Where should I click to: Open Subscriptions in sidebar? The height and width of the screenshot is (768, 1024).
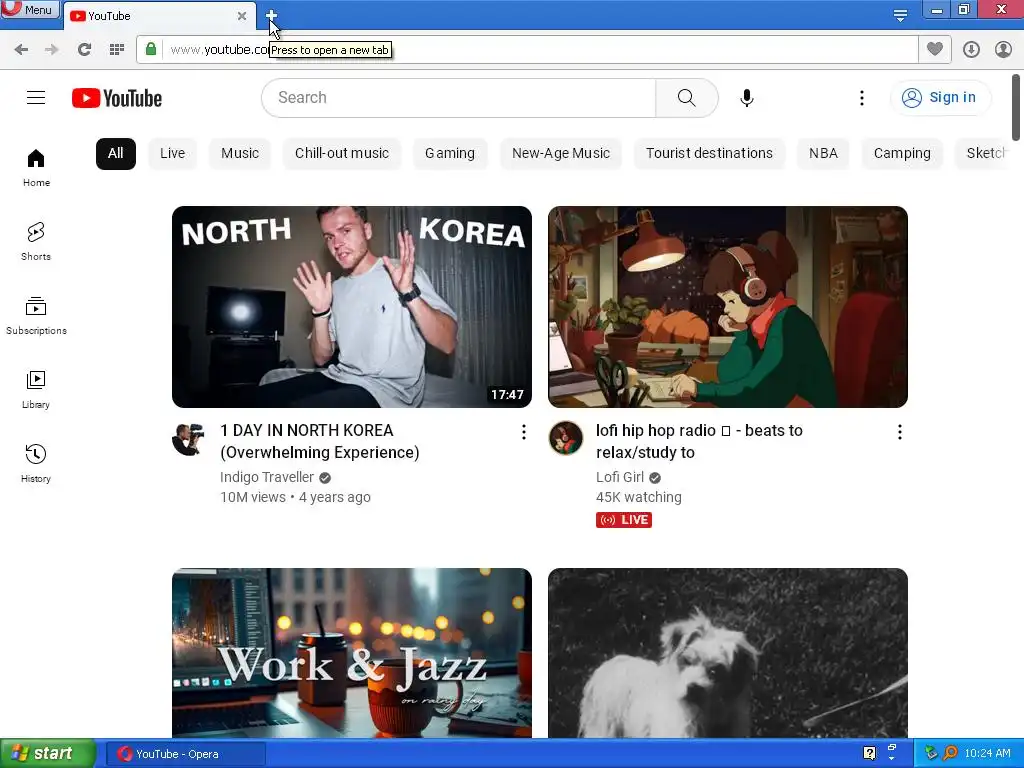[x=36, y=315]
